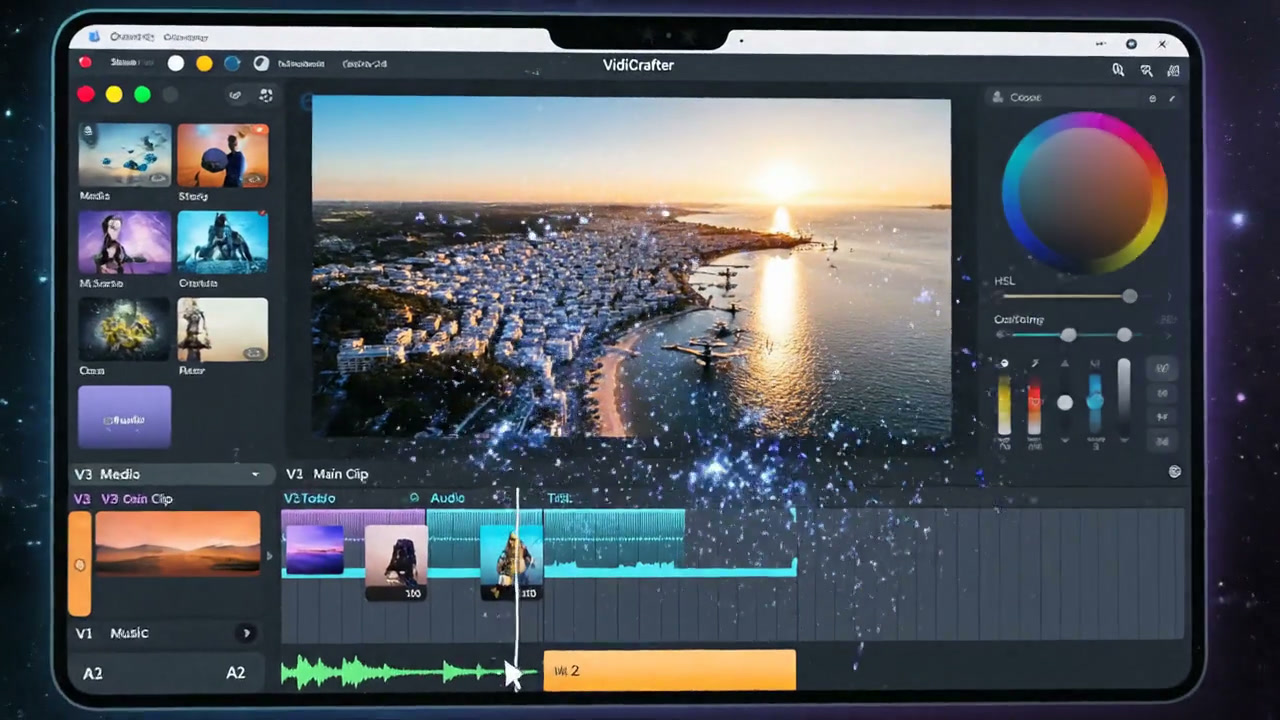Select the Audio label on the timeline

pos(447,498)
